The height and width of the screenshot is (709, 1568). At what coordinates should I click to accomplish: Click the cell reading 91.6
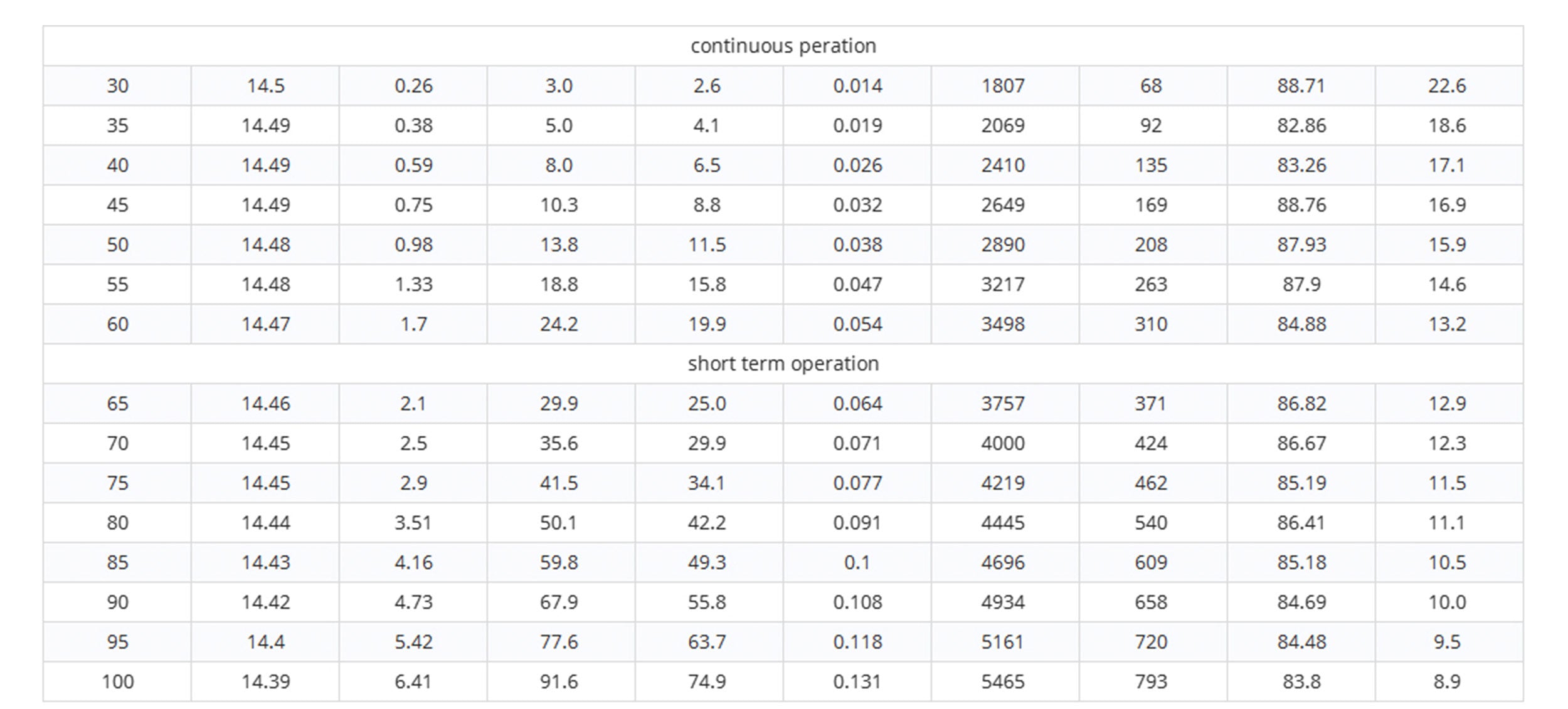[559, 681]
